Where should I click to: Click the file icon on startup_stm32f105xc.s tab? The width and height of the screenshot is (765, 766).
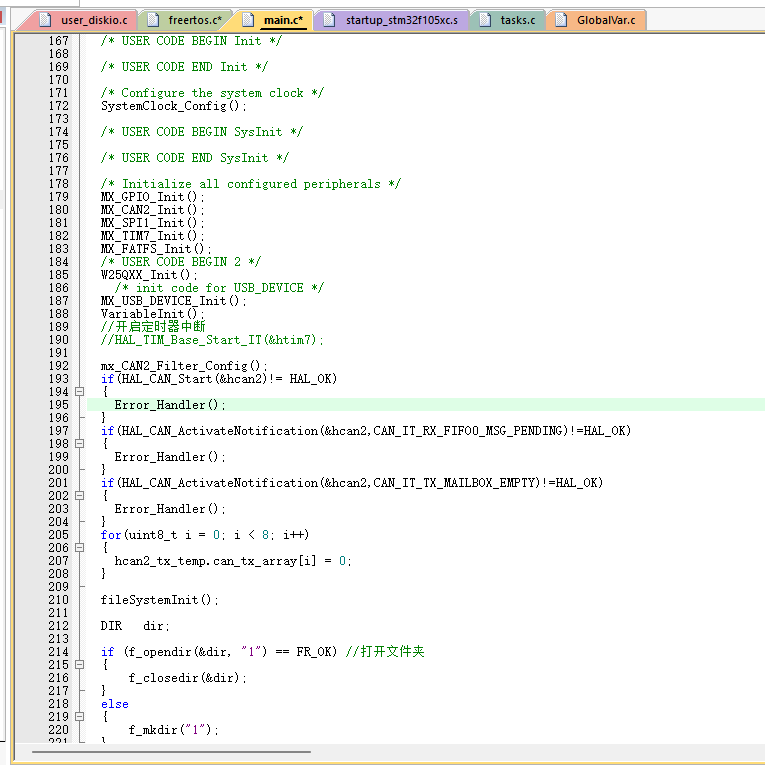[x=330, y=20]
